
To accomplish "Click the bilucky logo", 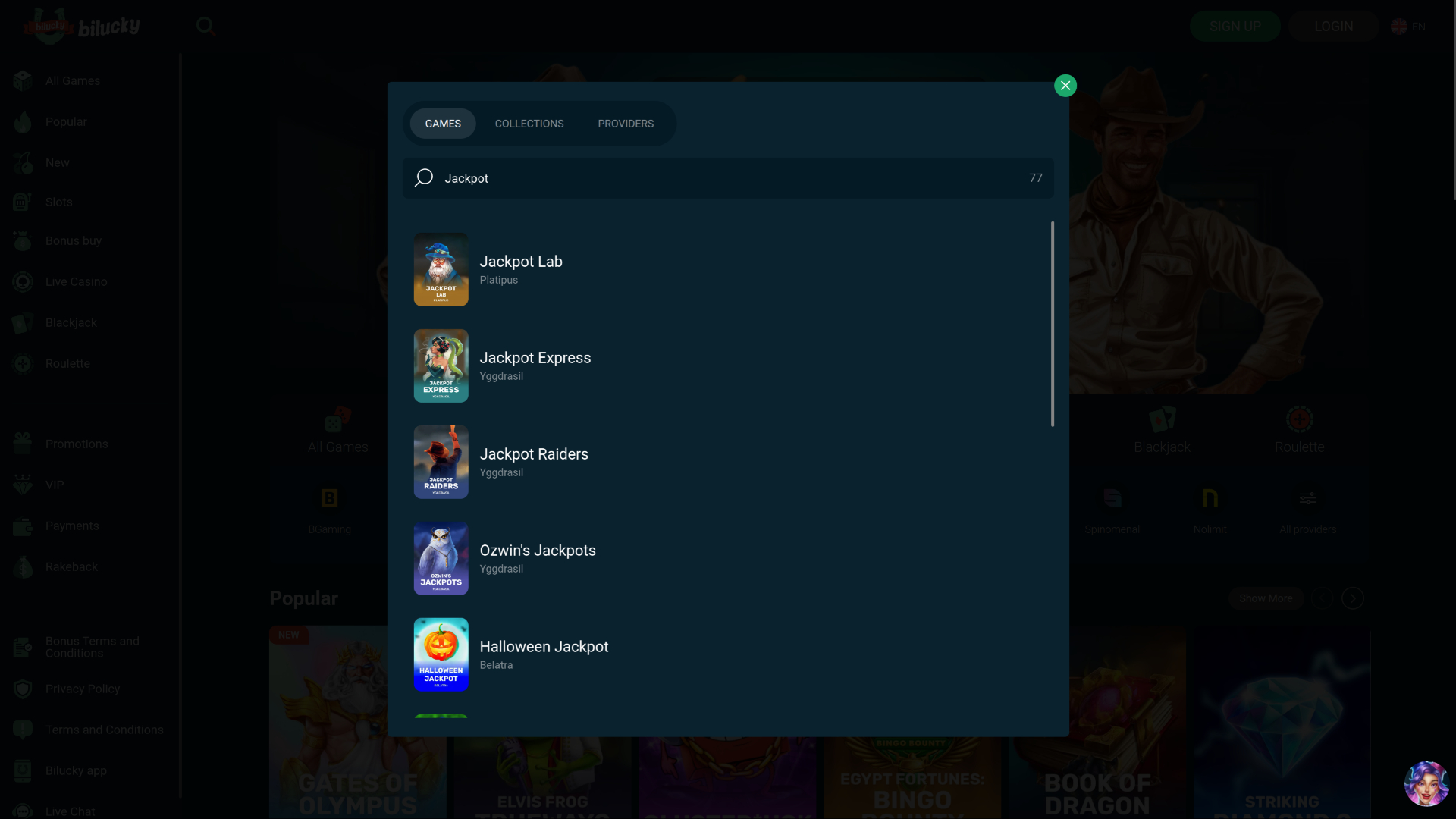I will pyautogui.click(x=81, y=25).
